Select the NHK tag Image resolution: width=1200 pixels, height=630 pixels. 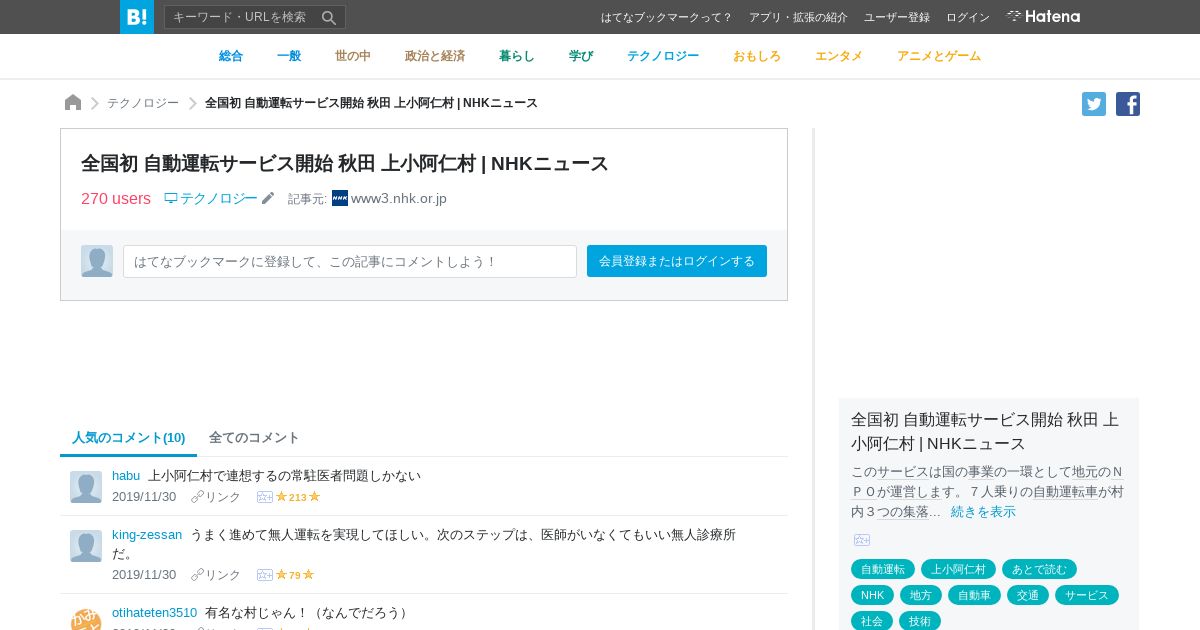pos(872,595)
